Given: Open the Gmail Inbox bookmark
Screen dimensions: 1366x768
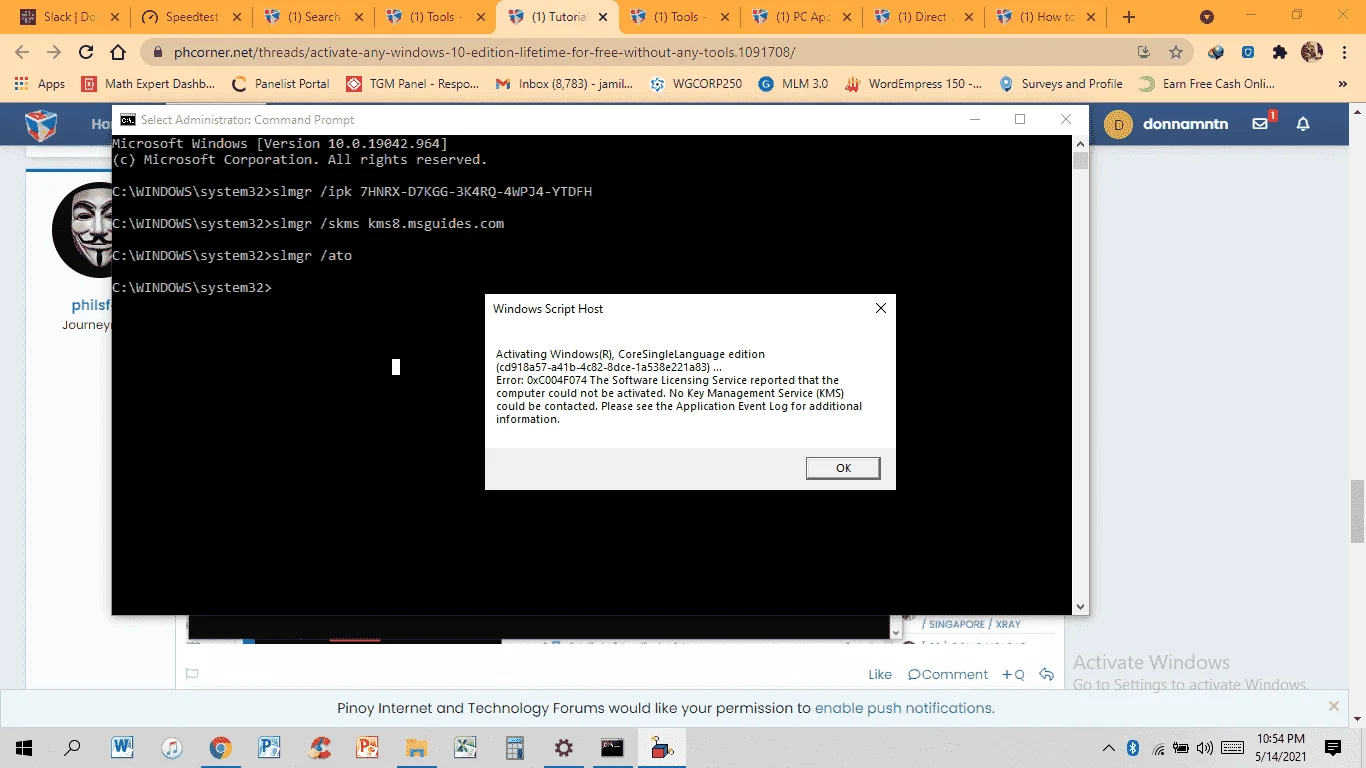Looking at the screenshot, I should tap(564, 84).
